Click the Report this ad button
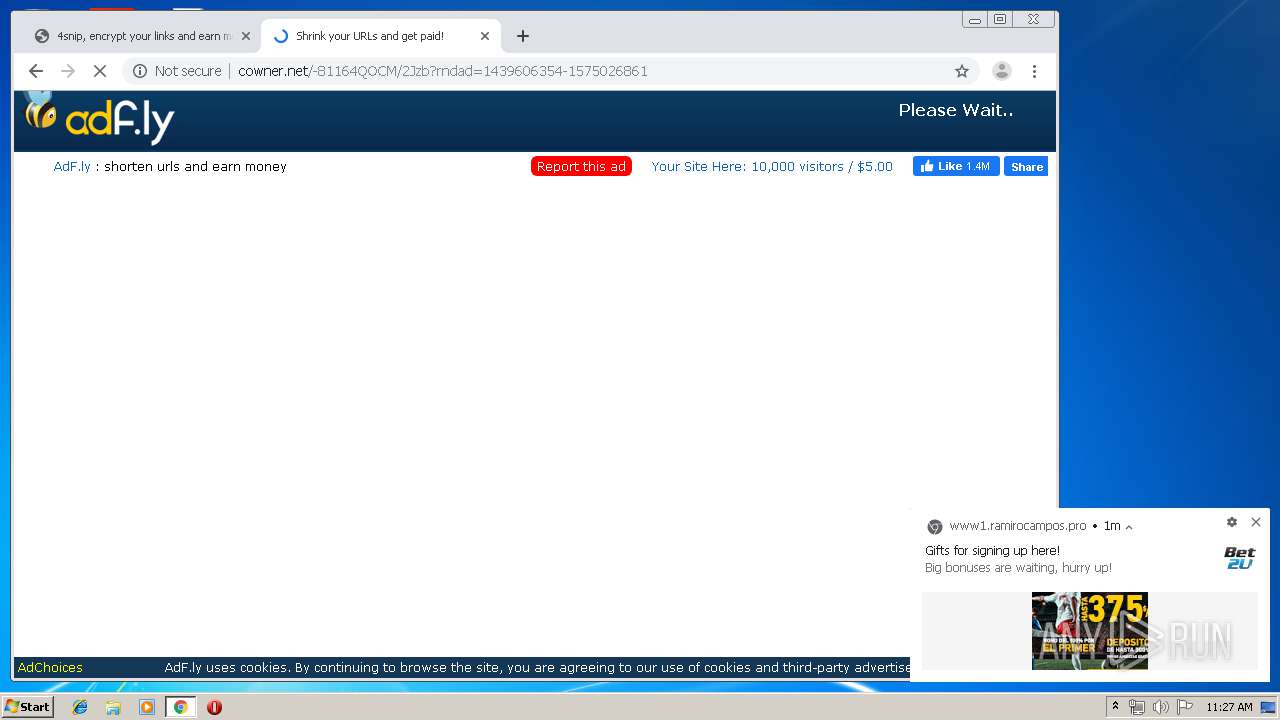Image resolution: width=1280 pixels, height=720 pixels. click(581, 167)
